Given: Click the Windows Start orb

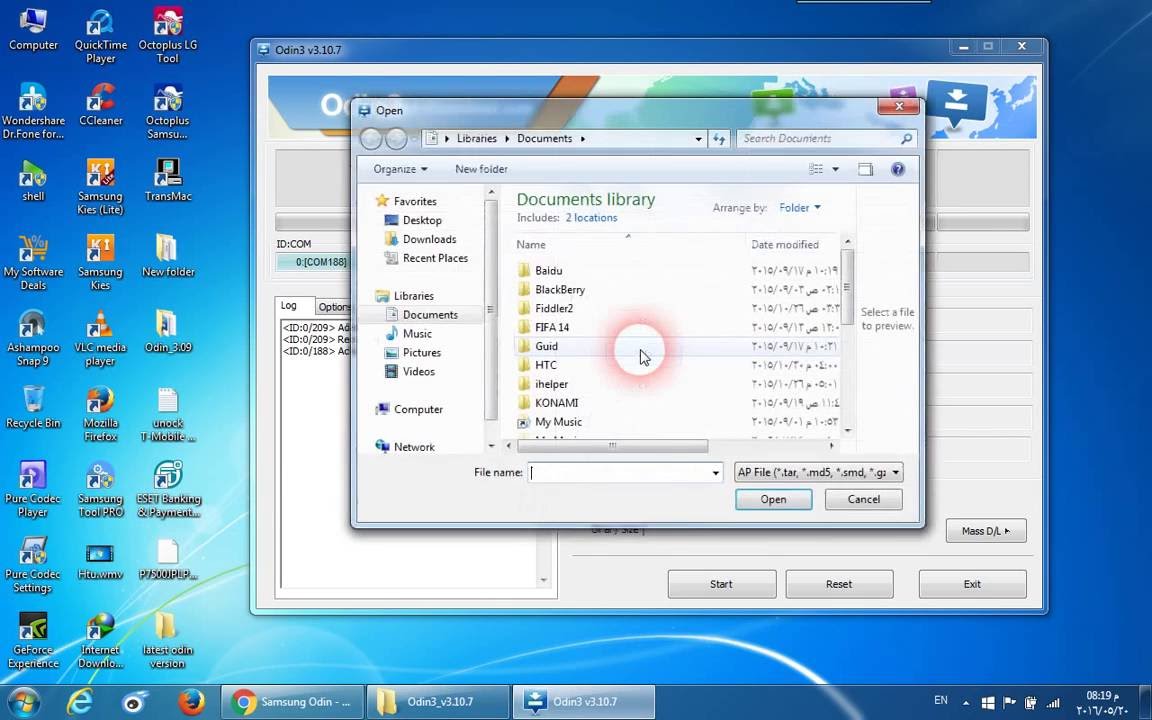Looking at the screenshot, I should coord(24,702).
